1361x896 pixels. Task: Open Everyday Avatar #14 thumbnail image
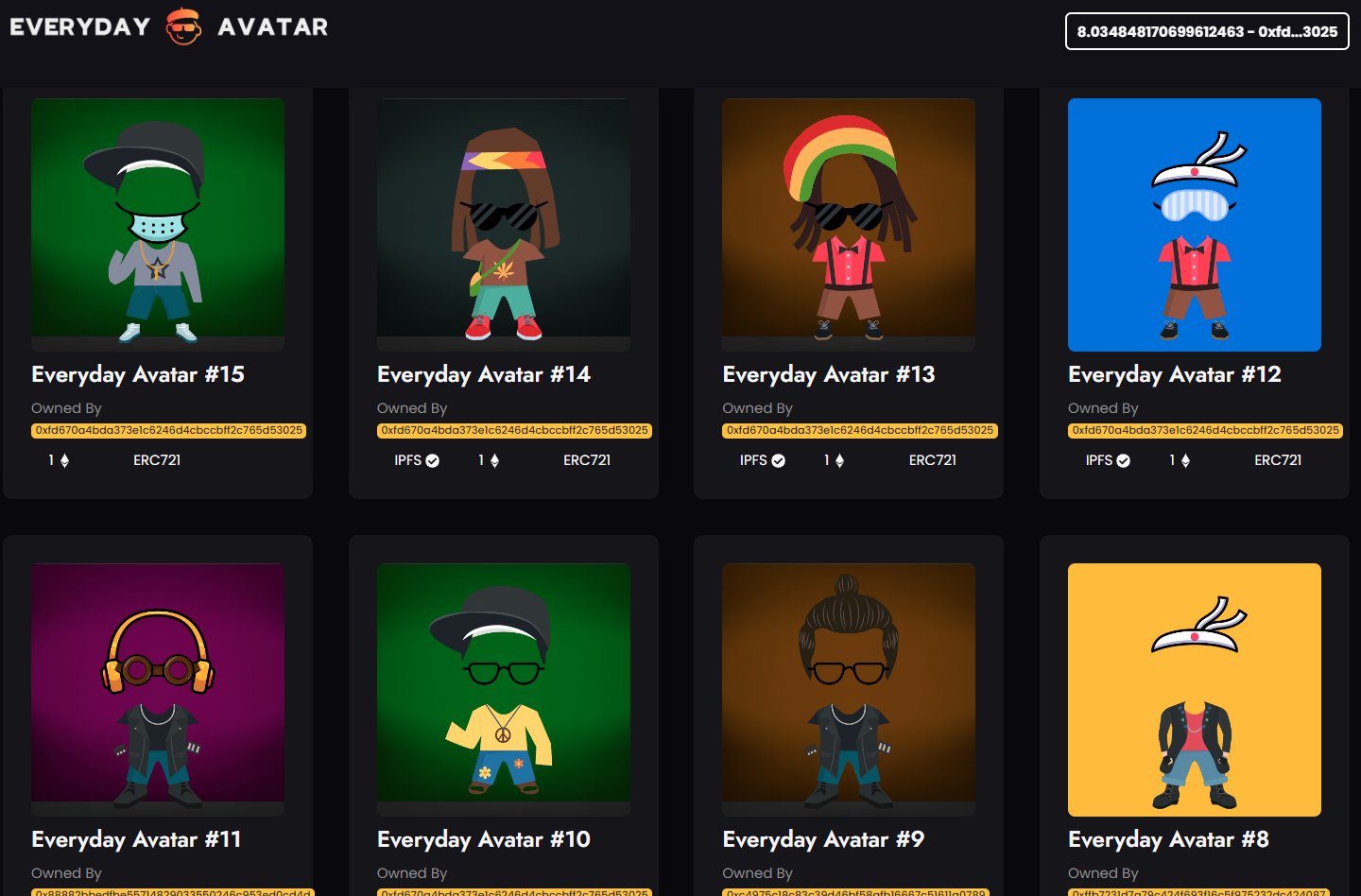point(504,225)
